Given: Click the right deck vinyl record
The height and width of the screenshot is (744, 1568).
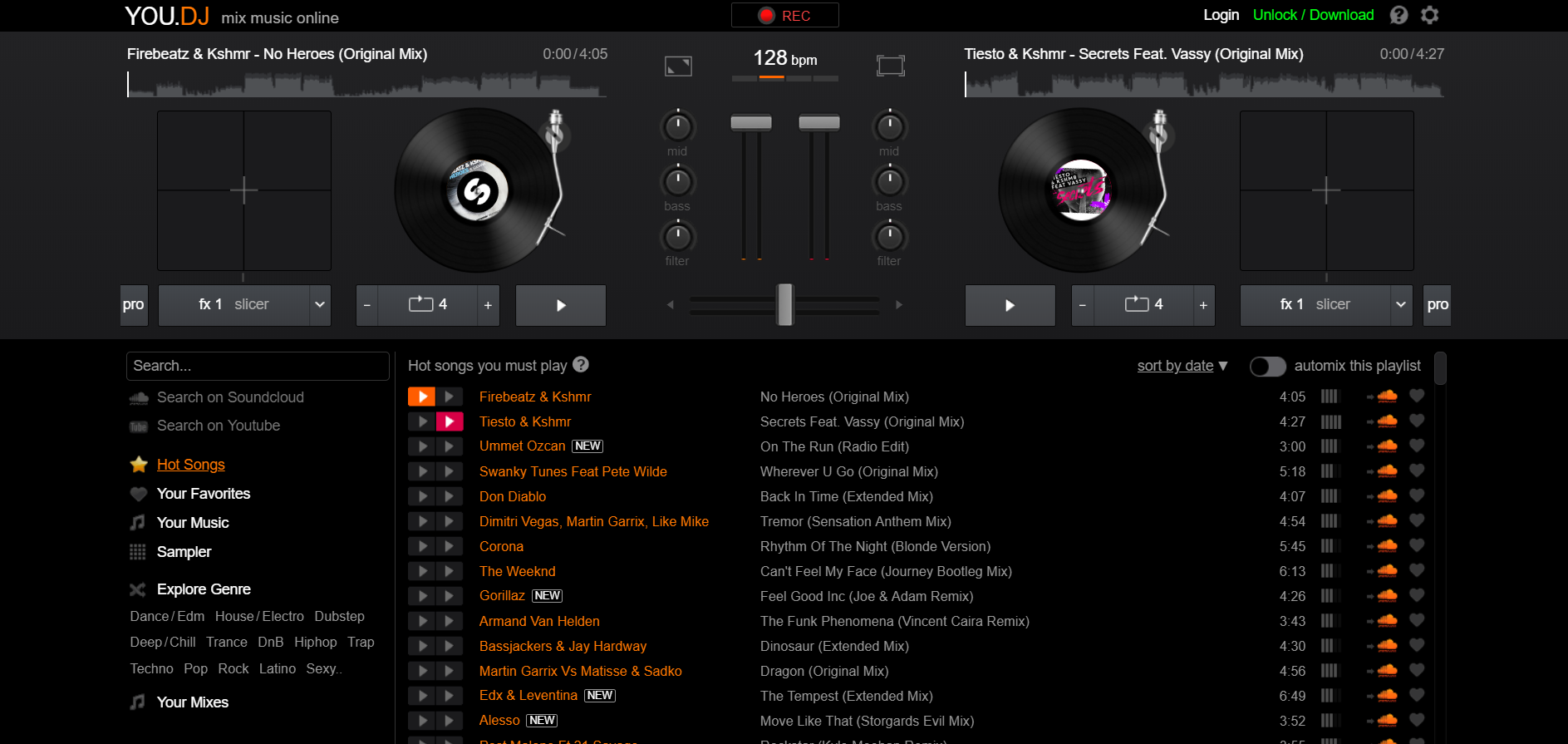Looking at the screenshot, I should 1081,190.
